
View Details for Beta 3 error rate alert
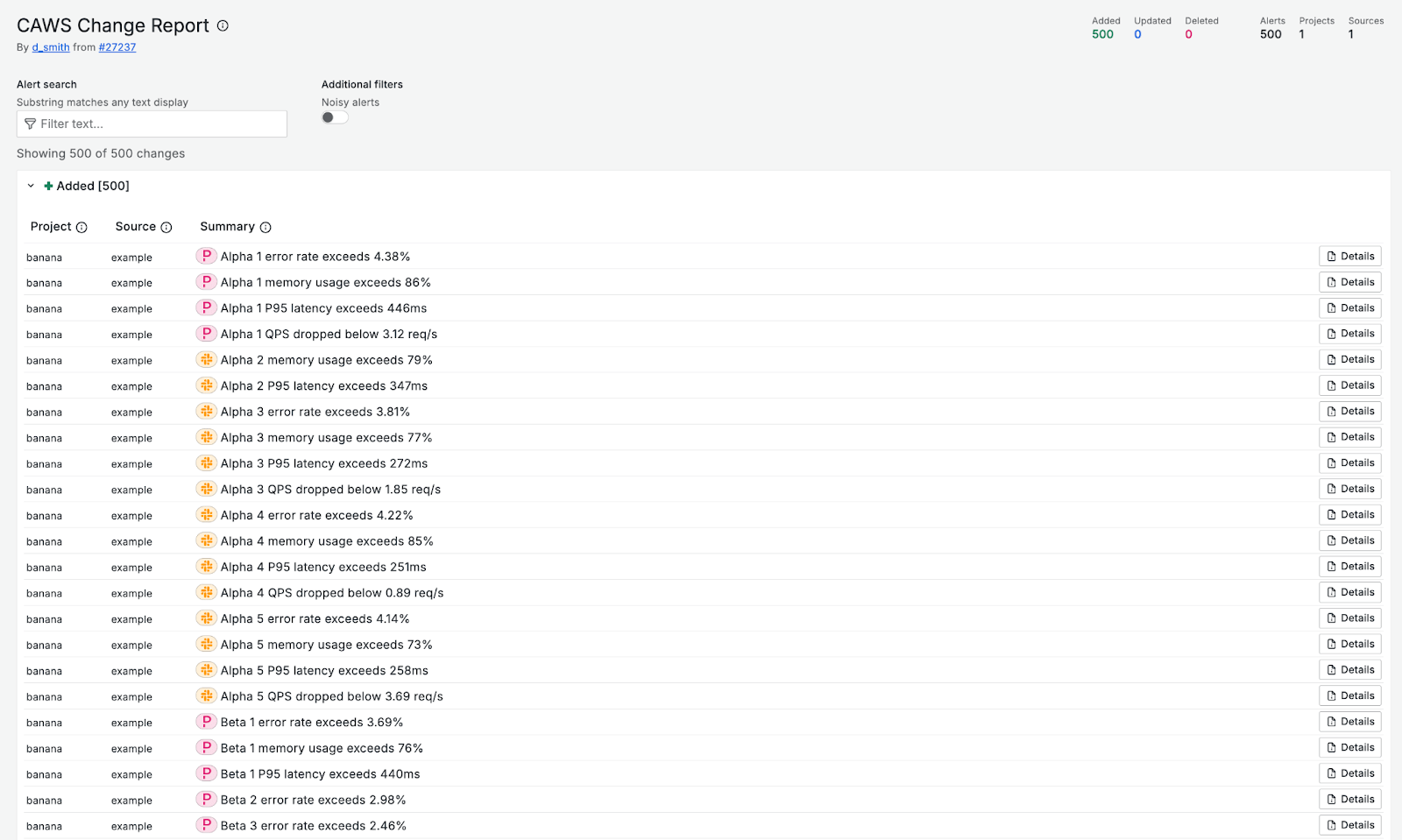coord(1349,825)
